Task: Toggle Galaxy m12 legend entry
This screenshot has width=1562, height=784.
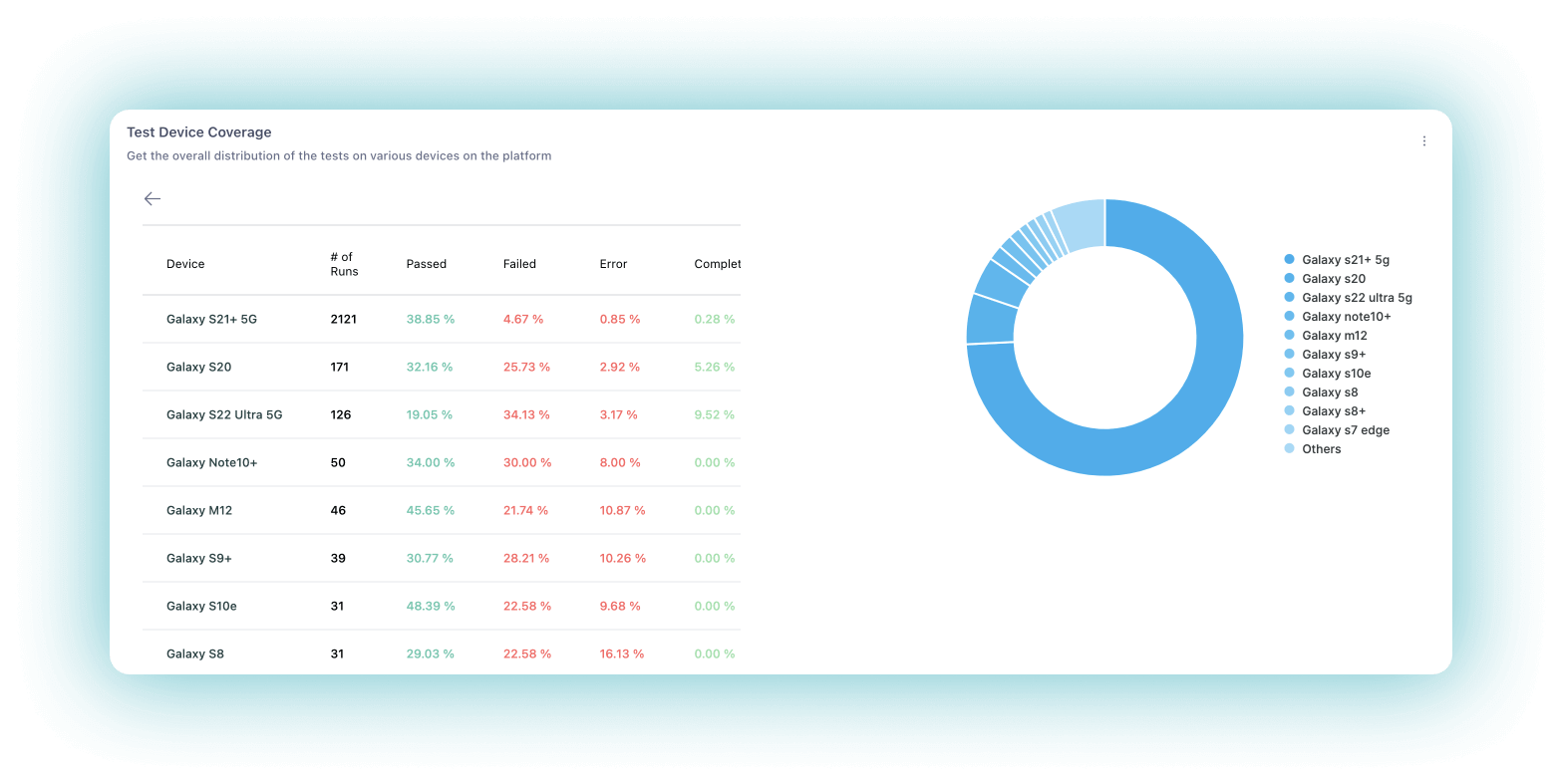Action: (1326, 336)
